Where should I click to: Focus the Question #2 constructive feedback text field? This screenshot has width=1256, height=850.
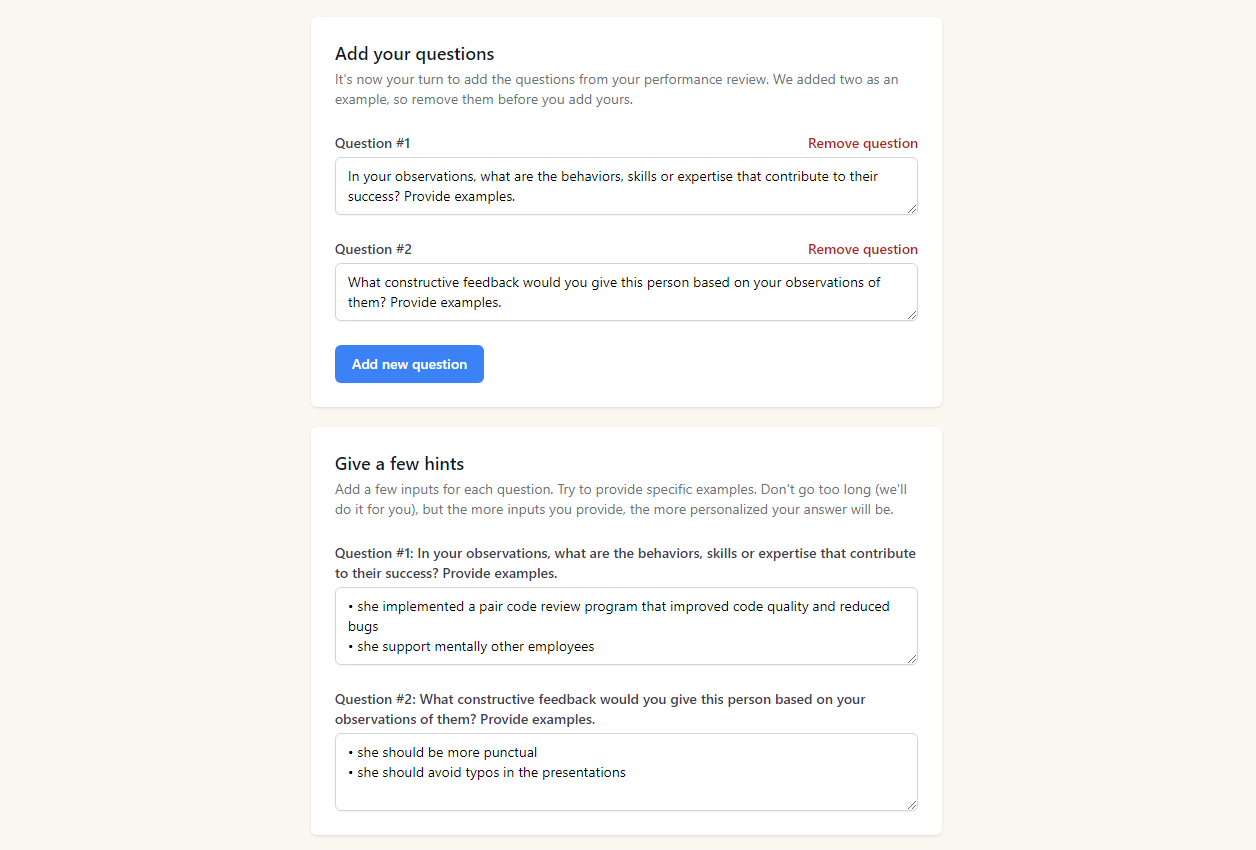[x=626, y=292]
